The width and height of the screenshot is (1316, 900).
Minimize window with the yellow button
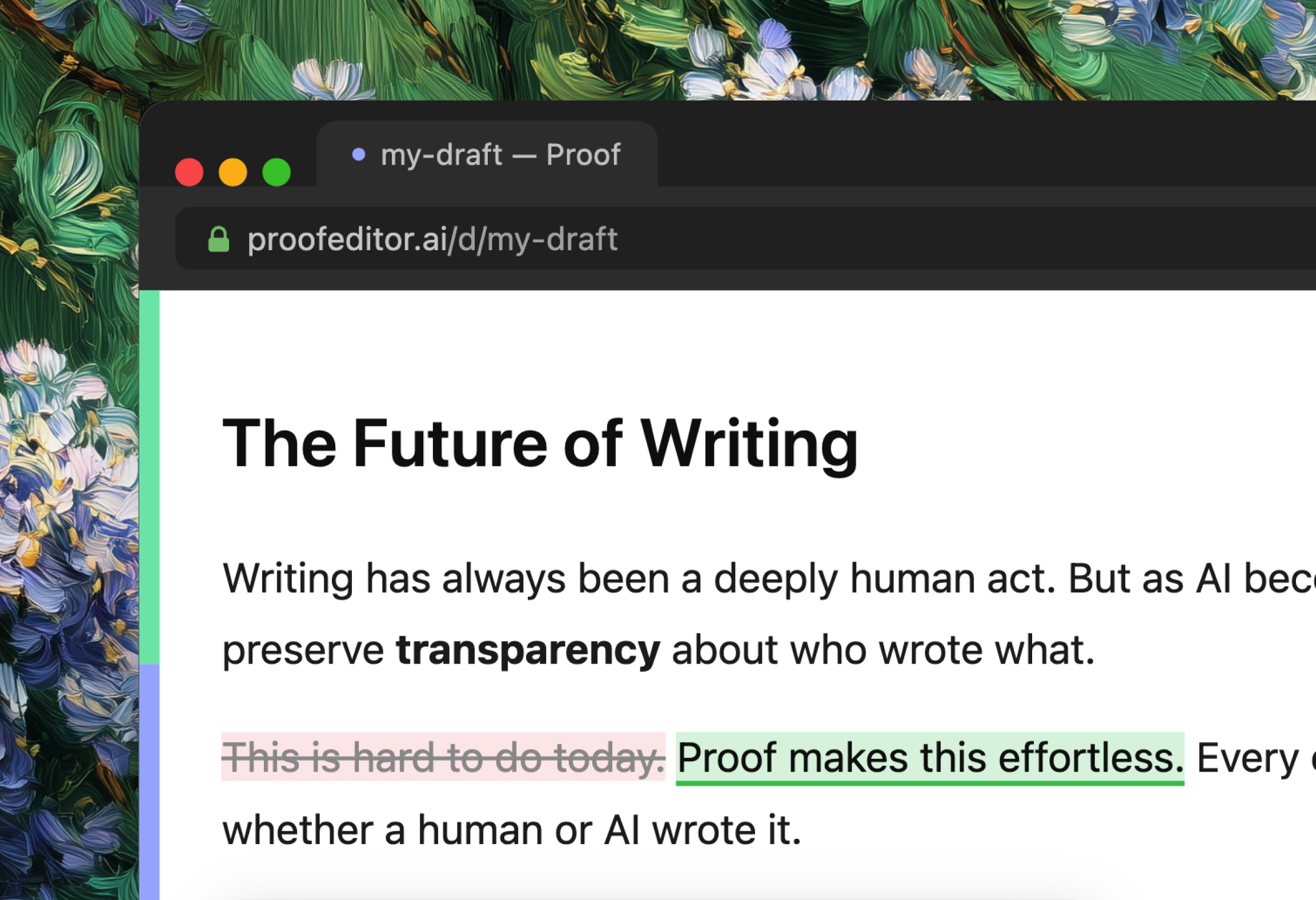[x=233, y=172]
